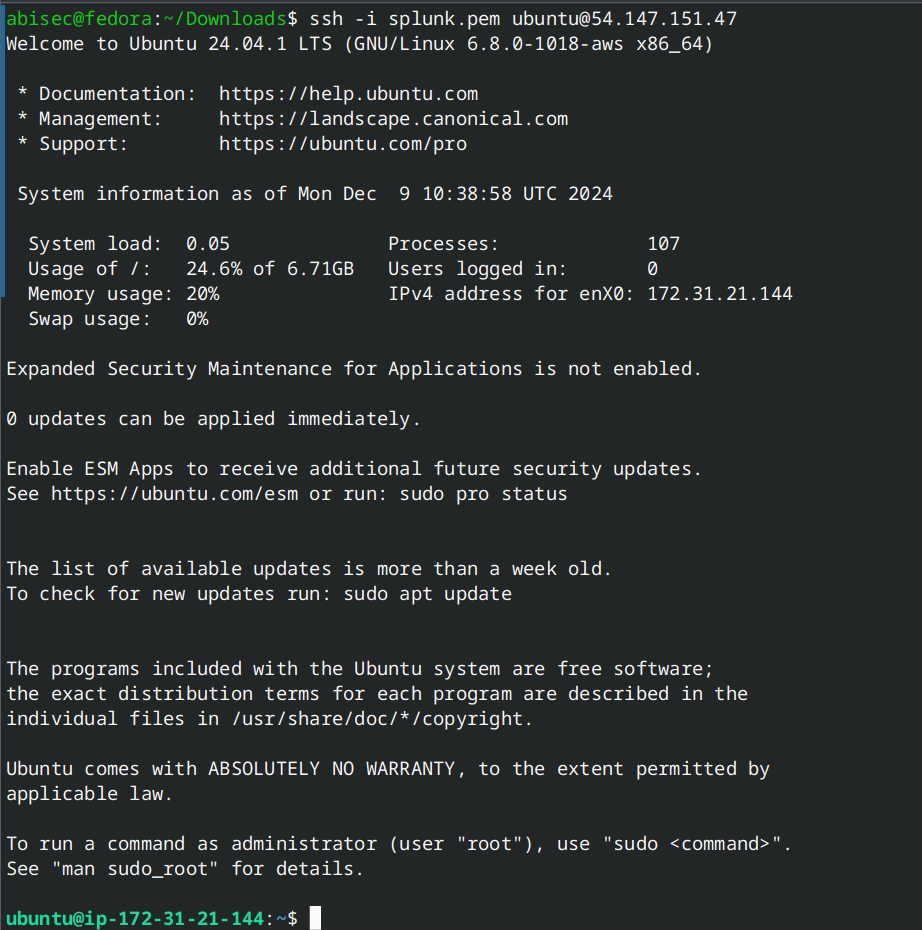Follow the ubuntu.com/pro support link
The height and width of the screenshot is (930, 922).
click(x=342, y=144)
